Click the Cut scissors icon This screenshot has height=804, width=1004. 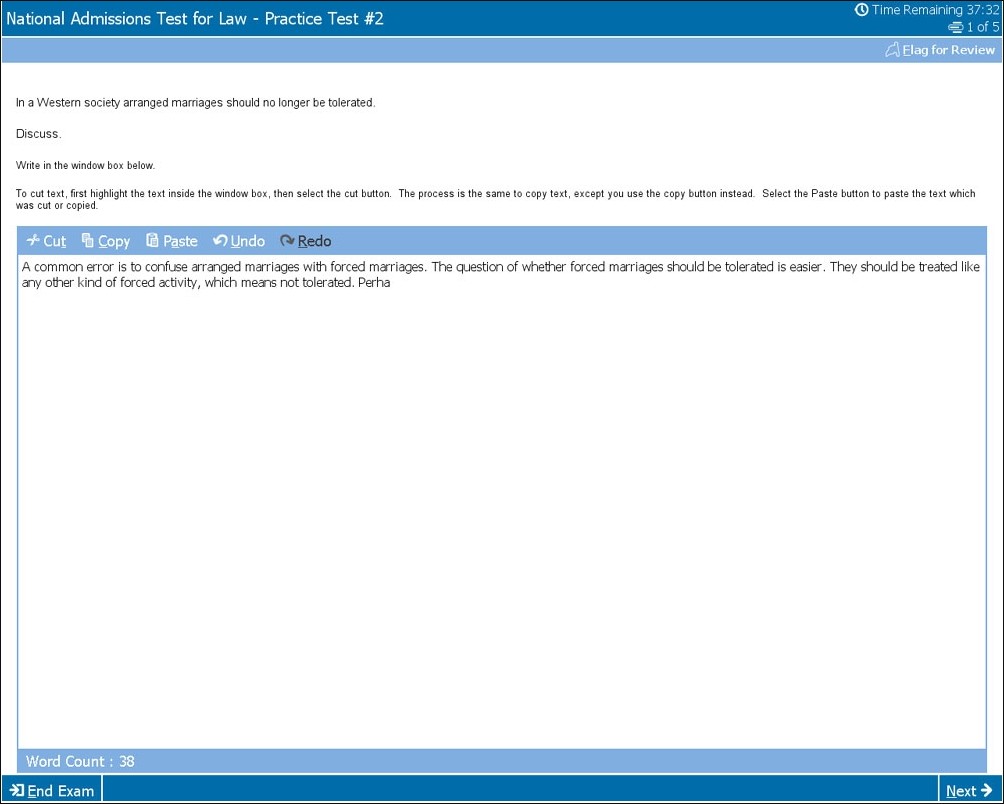point(33,240)
